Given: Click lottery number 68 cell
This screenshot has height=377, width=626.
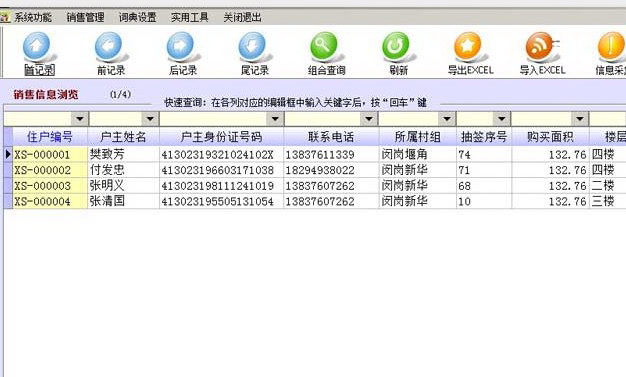Looking at the screenshot, I should point(484,186).
